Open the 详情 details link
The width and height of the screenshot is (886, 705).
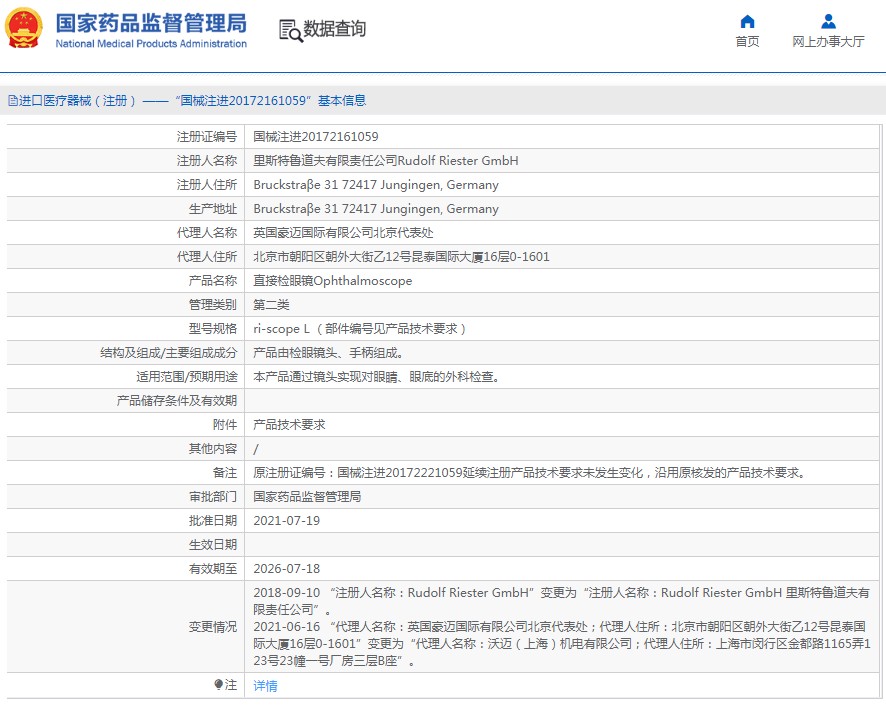265,685
